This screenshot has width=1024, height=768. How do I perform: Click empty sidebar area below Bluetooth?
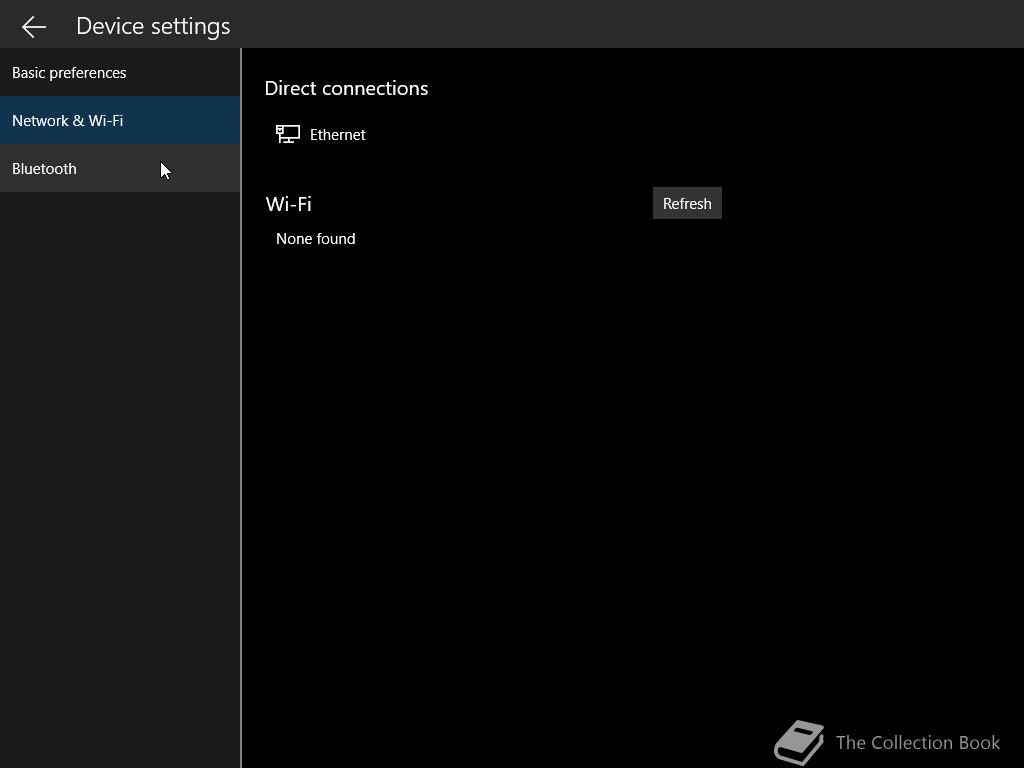[x=120, y=450]
